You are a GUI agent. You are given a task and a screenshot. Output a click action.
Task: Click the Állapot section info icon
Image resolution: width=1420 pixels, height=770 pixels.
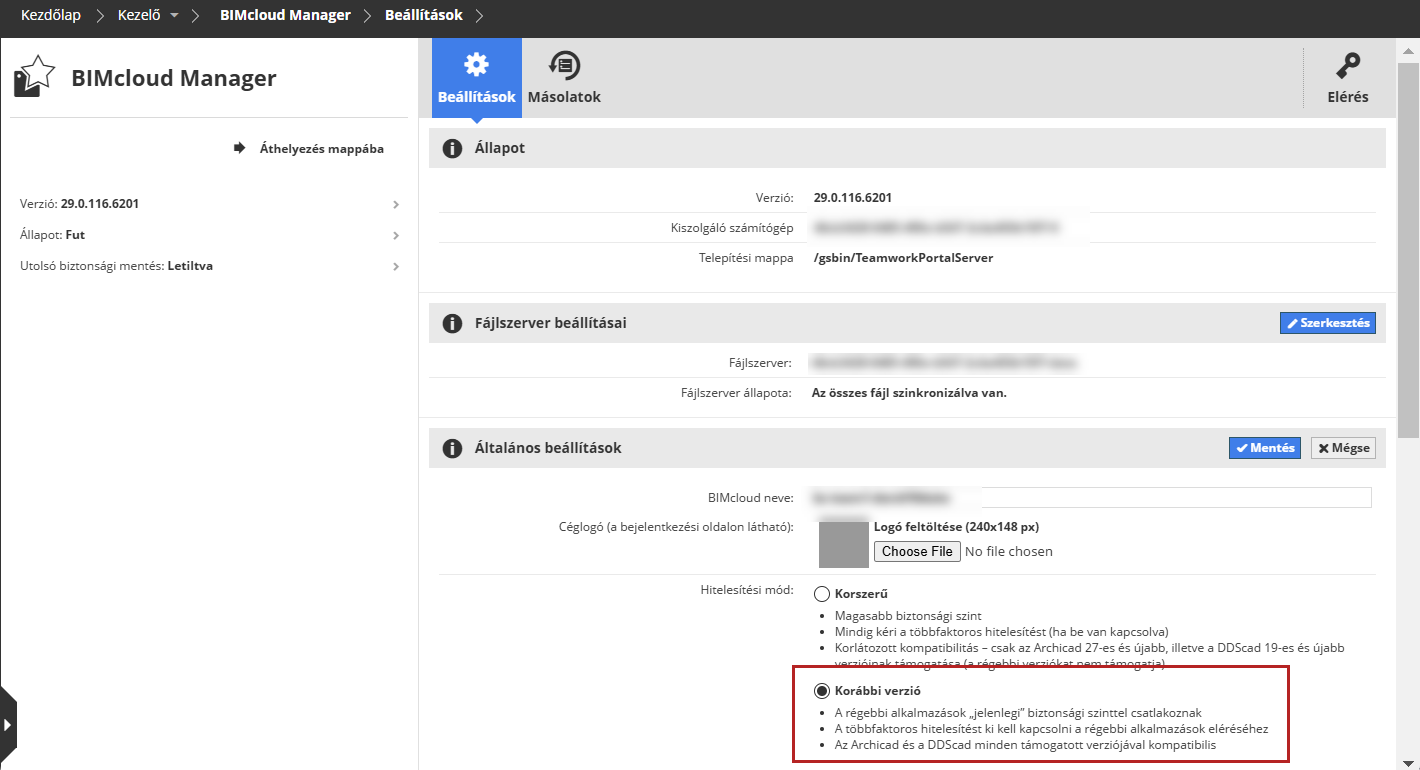(x=452, y=148)
